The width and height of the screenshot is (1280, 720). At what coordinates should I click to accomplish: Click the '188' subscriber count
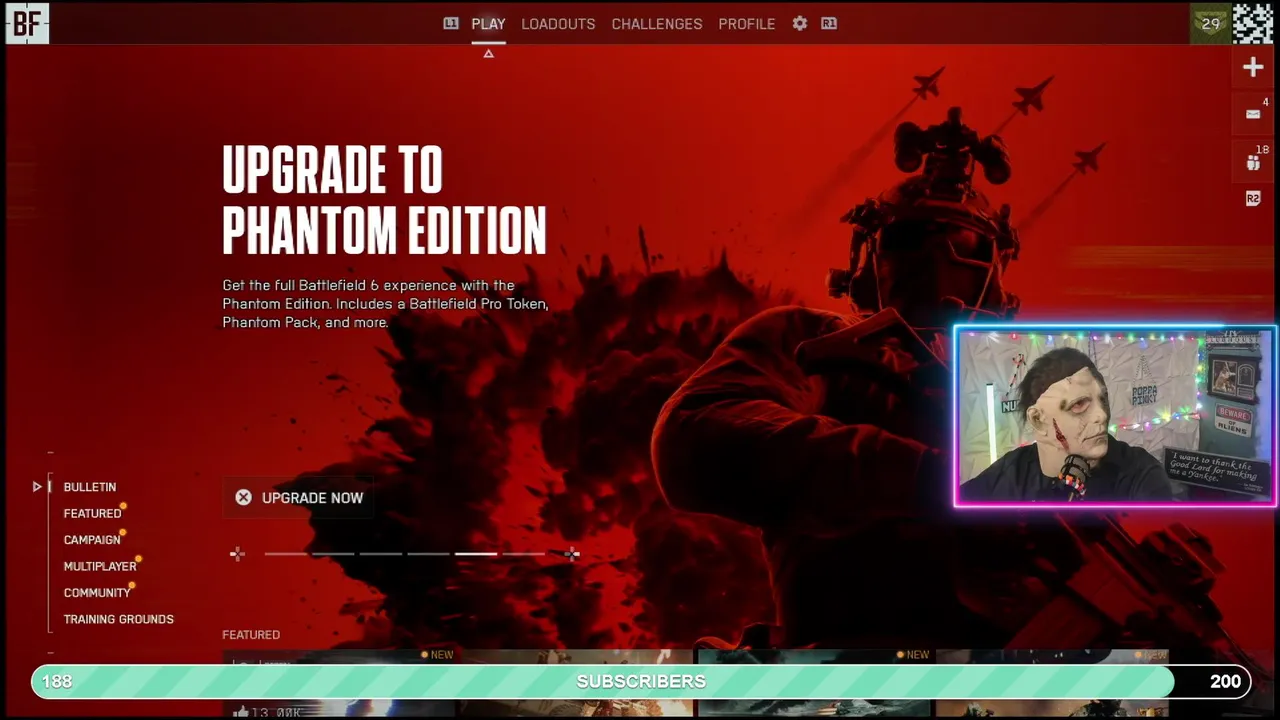point(57,682)
